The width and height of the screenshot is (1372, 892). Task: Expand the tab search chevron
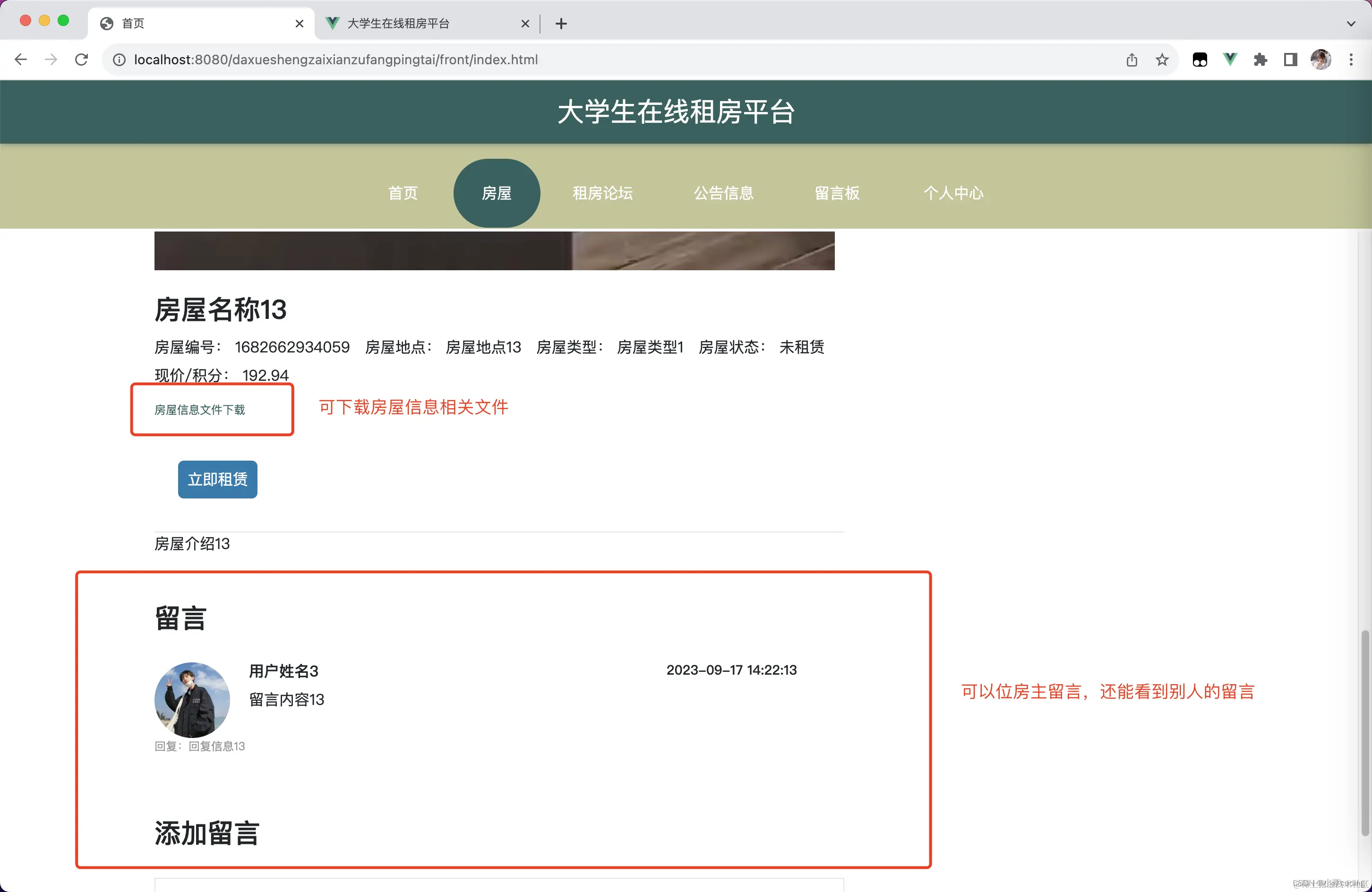click(x=1351, y=24)
